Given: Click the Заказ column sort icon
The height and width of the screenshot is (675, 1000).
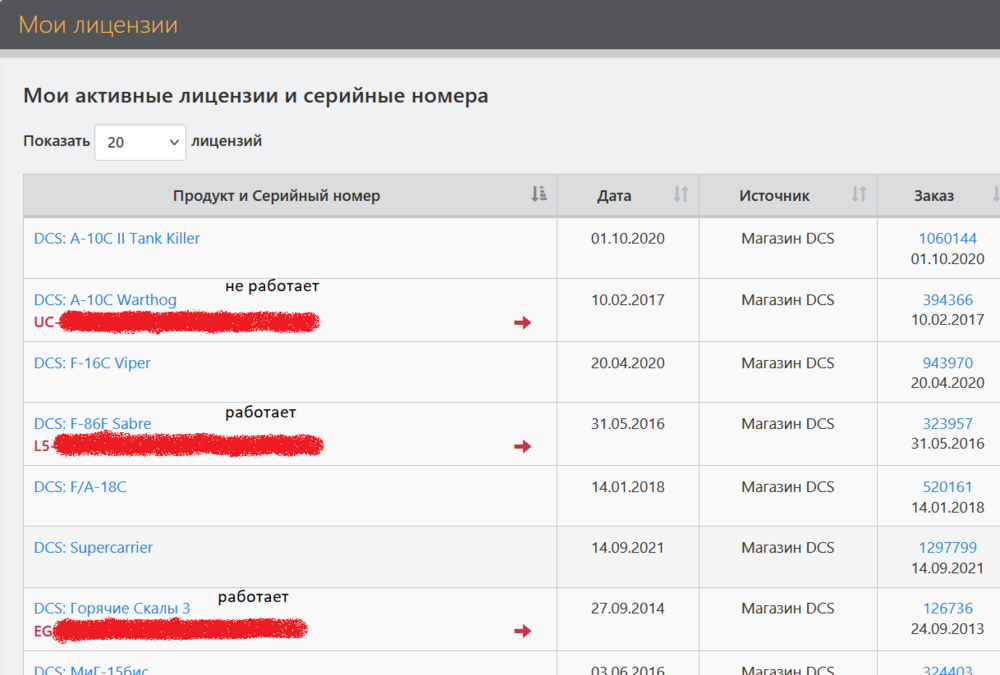Looking at the screenshot, I should 995,195.
